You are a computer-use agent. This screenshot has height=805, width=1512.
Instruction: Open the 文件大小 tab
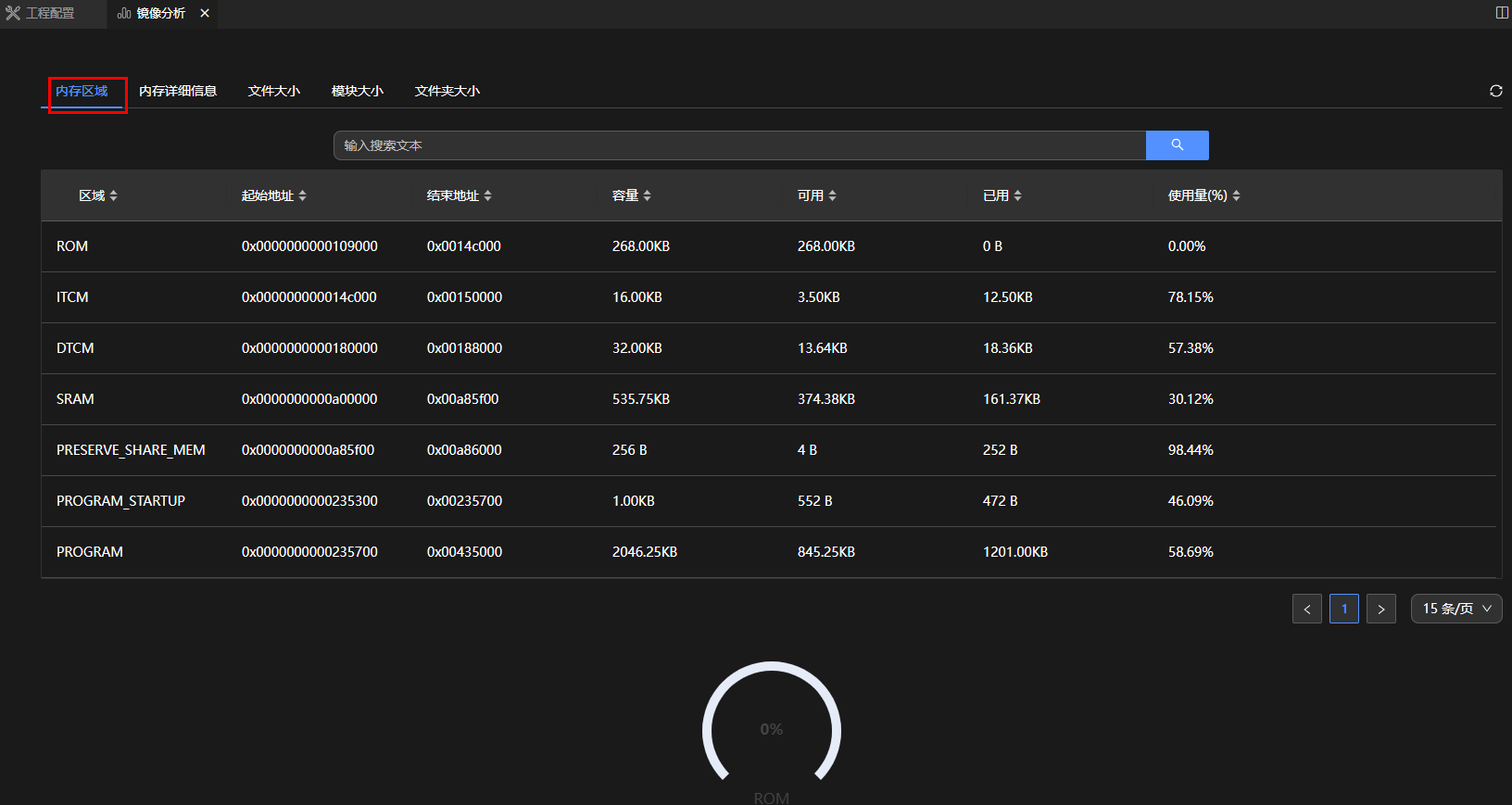pos(274,91)
